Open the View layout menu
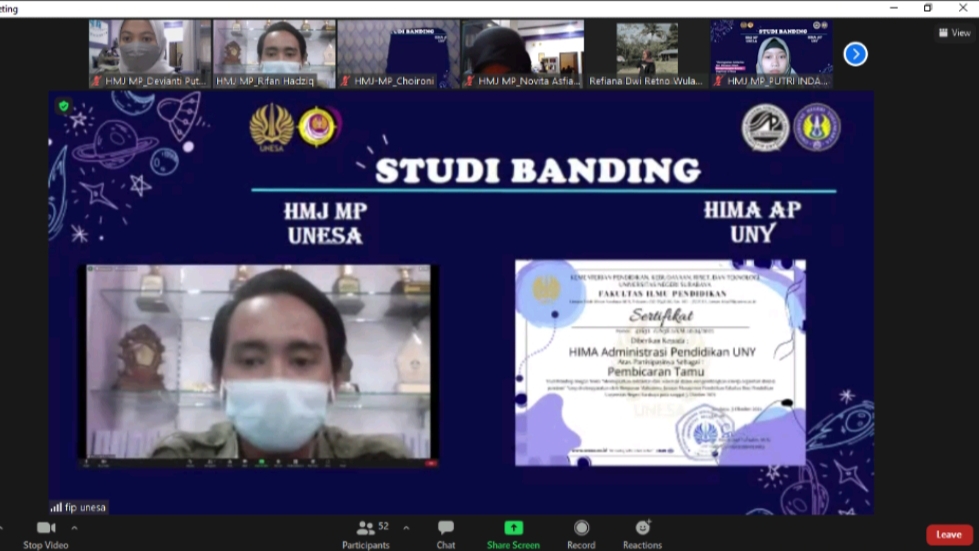Screen dimensions: 979x551 (955, 32)
